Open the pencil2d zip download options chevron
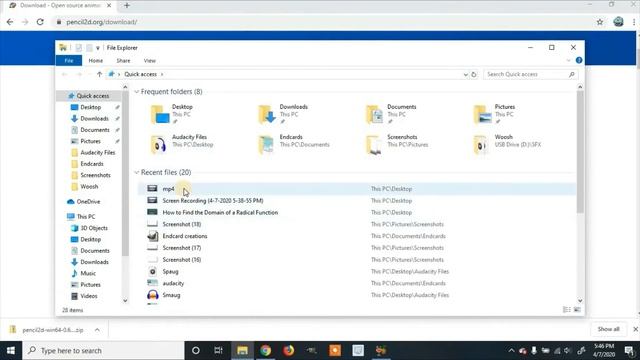Screen dimensions: 640x360 [97, 330]
